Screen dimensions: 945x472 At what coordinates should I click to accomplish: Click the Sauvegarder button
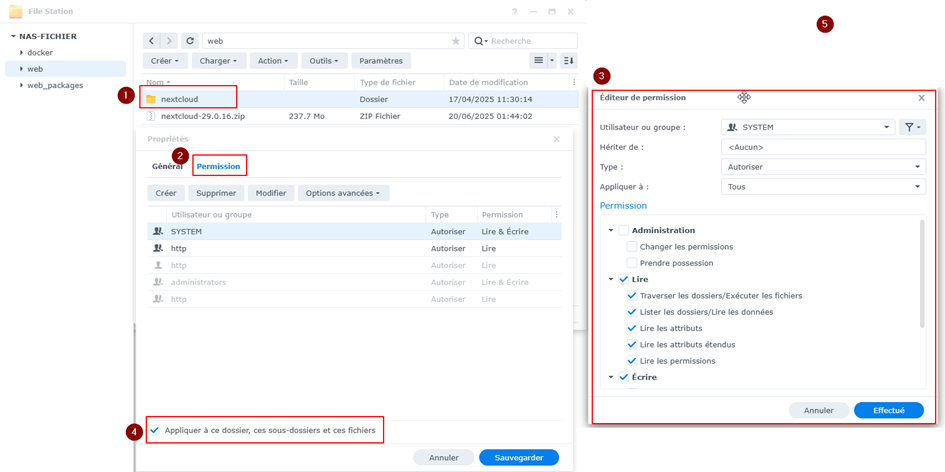tap(518, 457)
